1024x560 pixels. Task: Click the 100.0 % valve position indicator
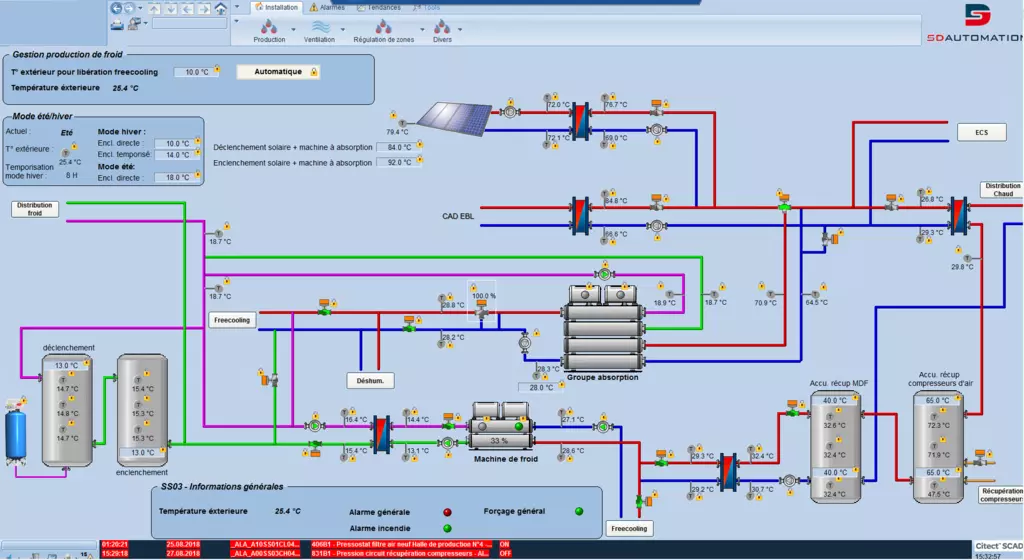click(x=483, y=296)
